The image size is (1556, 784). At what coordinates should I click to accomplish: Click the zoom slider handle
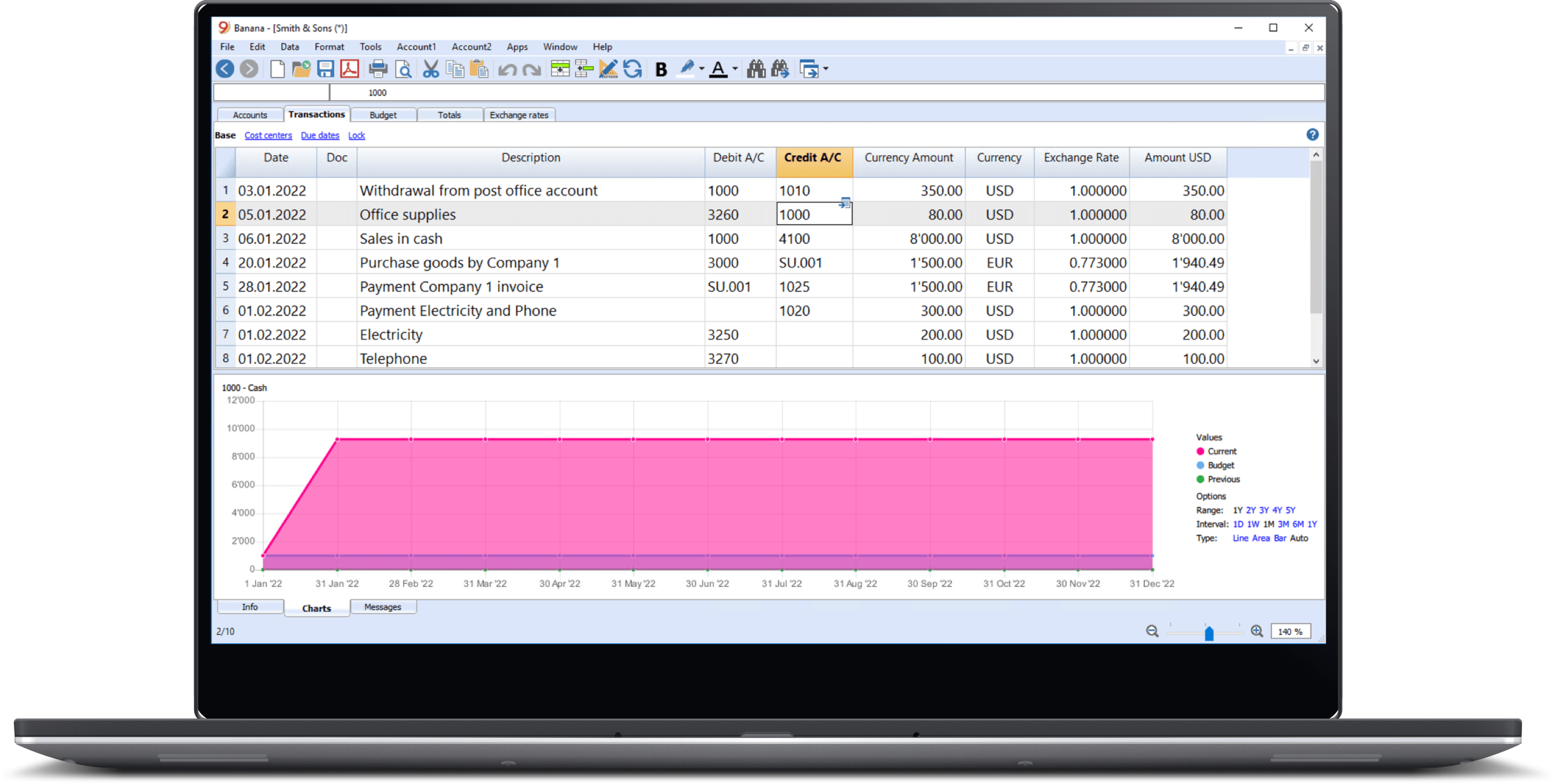[1209, 634]
